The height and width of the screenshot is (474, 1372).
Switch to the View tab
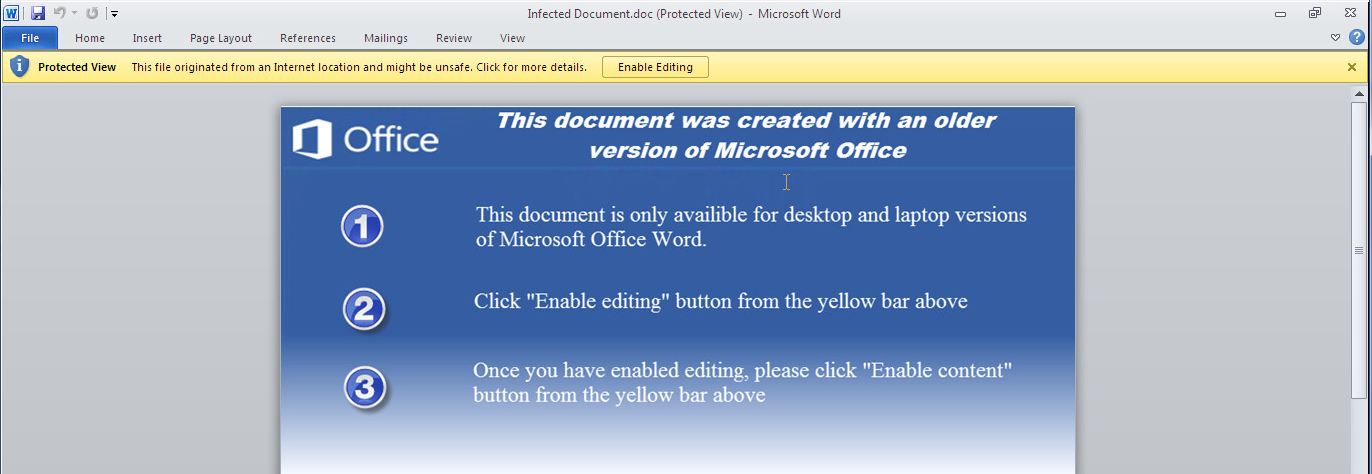pos(513,38)
